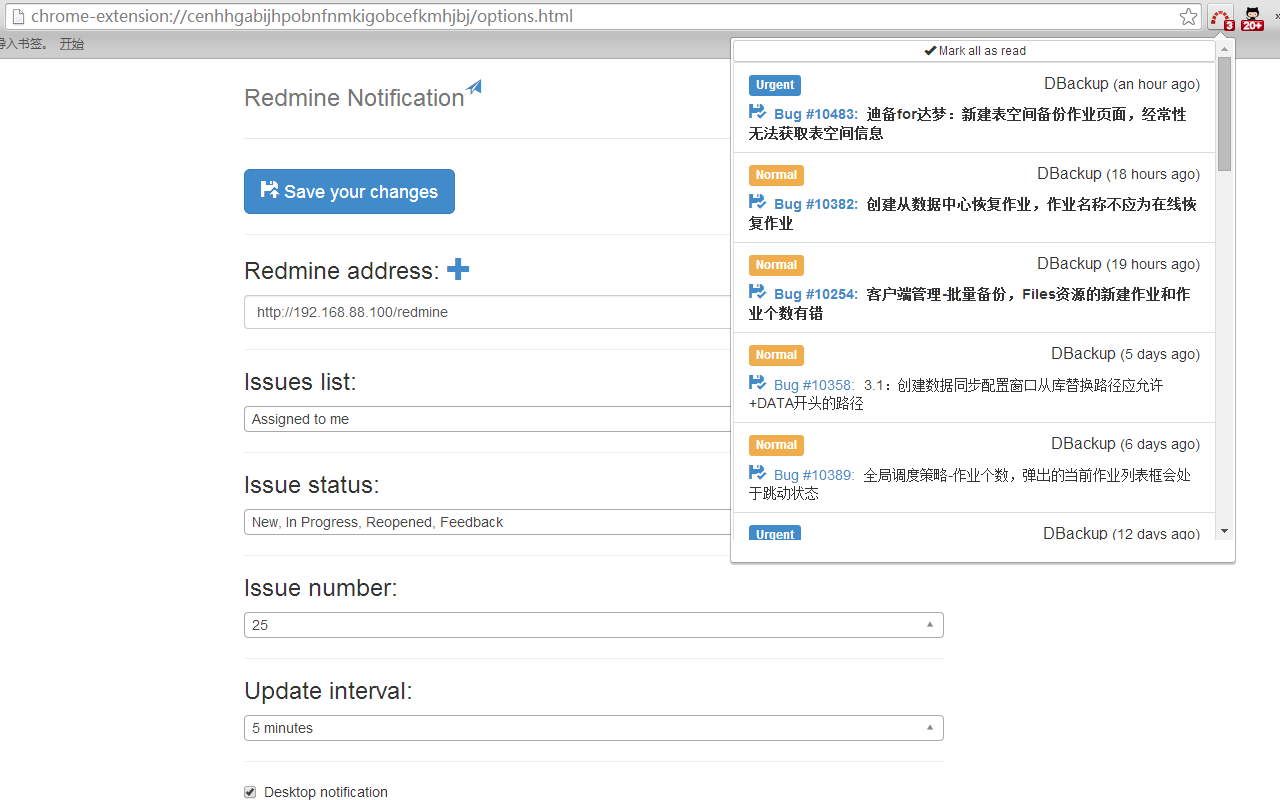Click Mark all as read in popup
Screen dimensions: 1280x800
(x=975, y=51)
